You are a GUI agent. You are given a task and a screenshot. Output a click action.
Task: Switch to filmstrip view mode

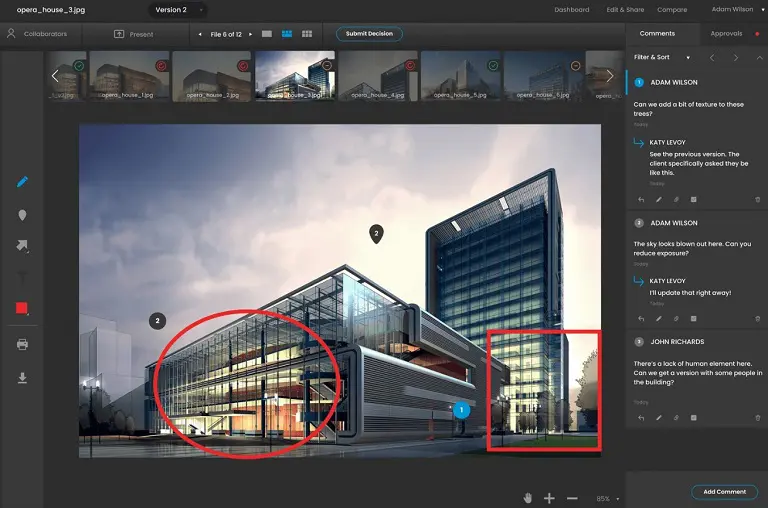coord(287,34)
